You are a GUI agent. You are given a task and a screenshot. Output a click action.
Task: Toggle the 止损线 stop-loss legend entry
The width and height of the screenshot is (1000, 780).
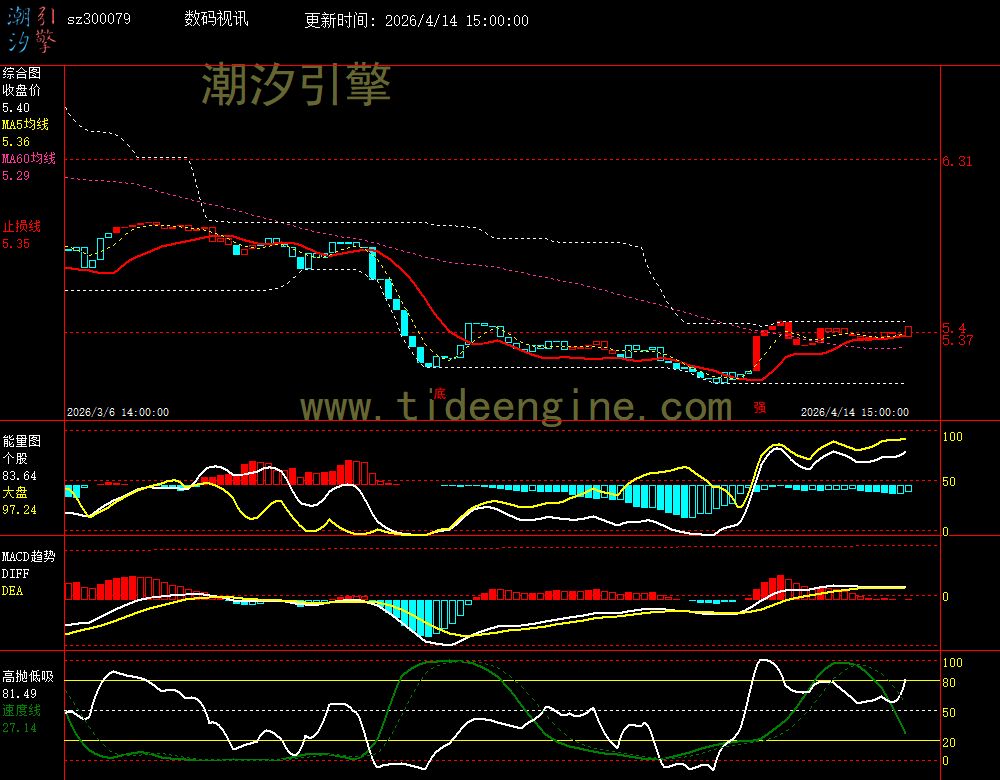21,226
